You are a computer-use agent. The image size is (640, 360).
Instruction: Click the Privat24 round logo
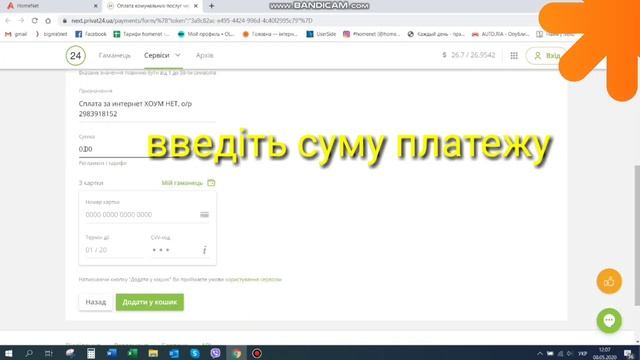tap(76, 56)
